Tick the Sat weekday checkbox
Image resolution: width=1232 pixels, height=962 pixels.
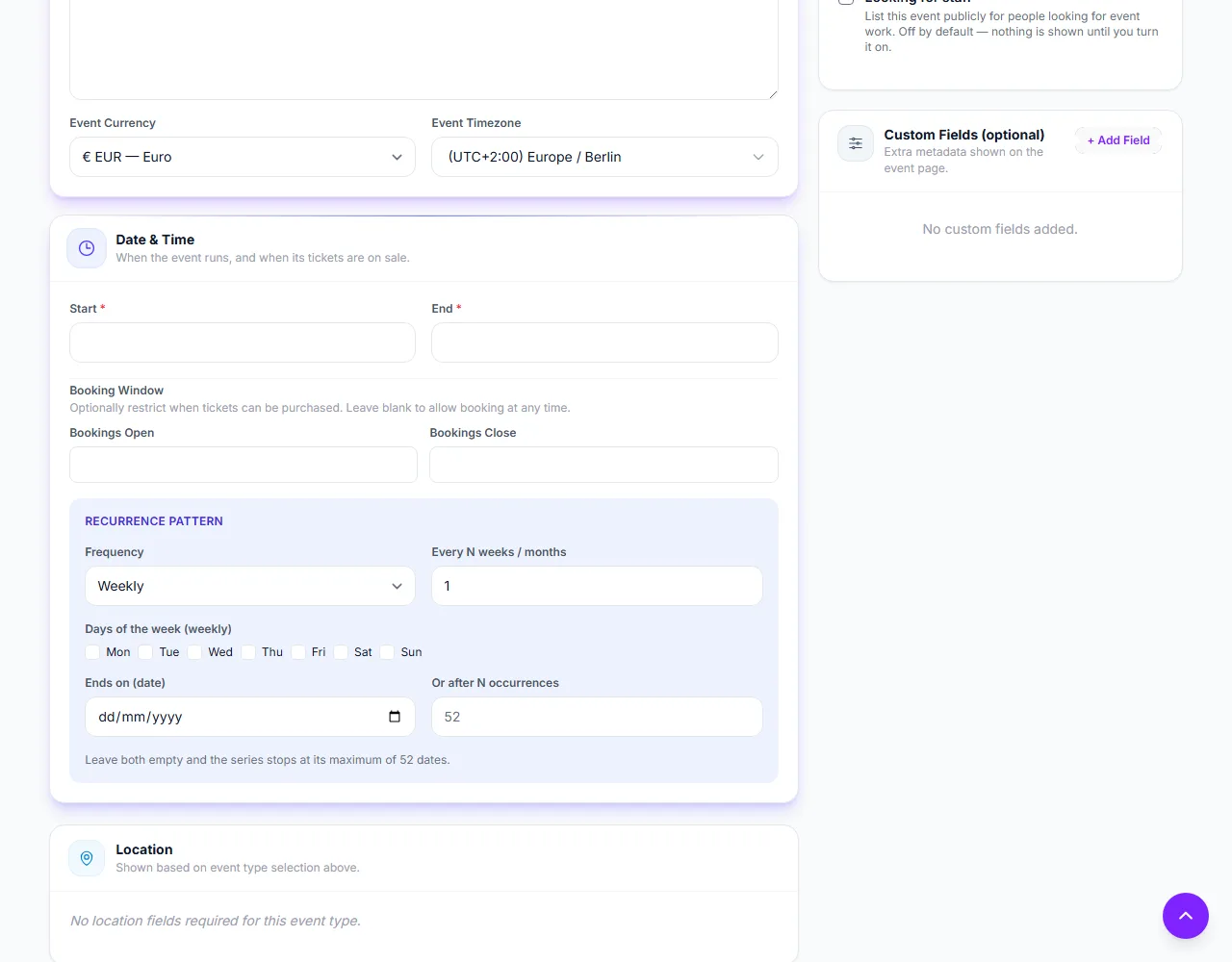coord(341,652)
